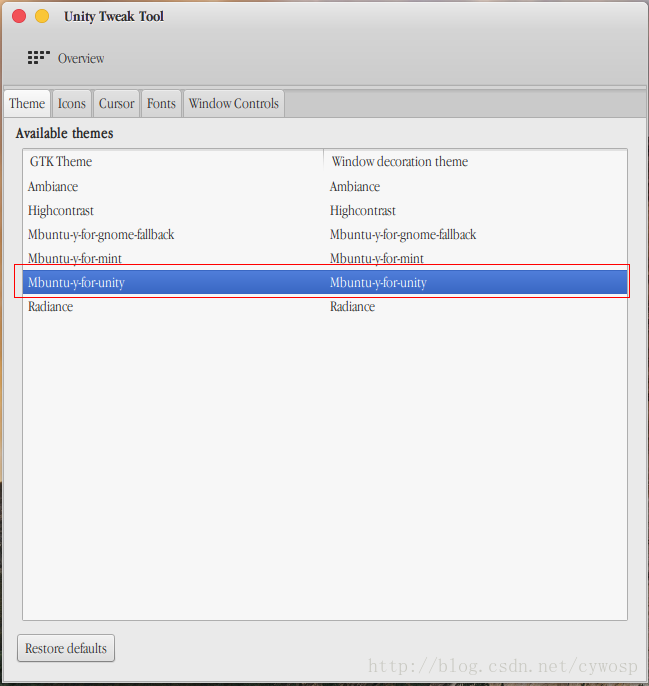Minimize window with the yellow button
649x686 pixels.
pos(42,16)
